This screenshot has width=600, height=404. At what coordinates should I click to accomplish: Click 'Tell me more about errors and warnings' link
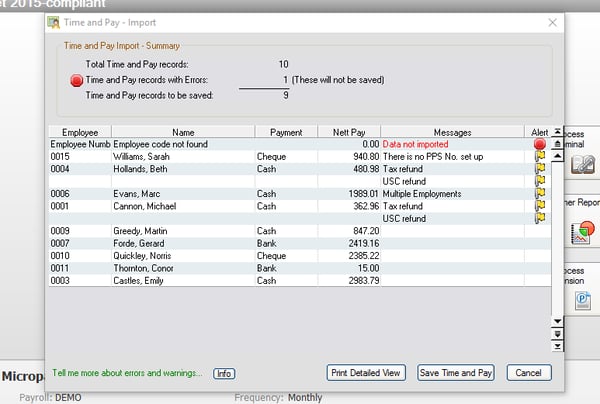[x=127, y=373]
